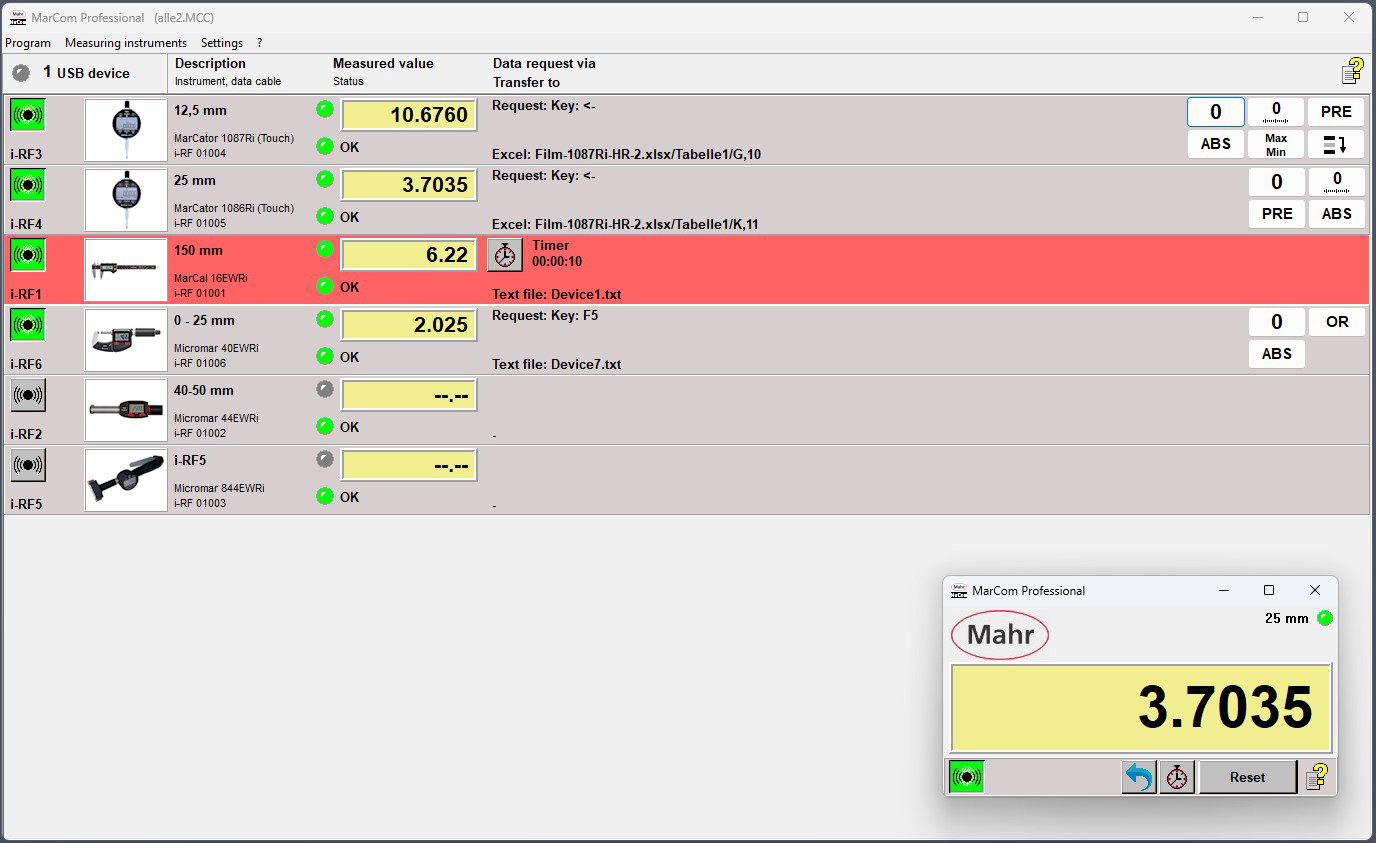This screenshot has width=1376, height=843.
Task: Click the 0 scale button in i-RF3 row
Action: tap(1276, 112)
